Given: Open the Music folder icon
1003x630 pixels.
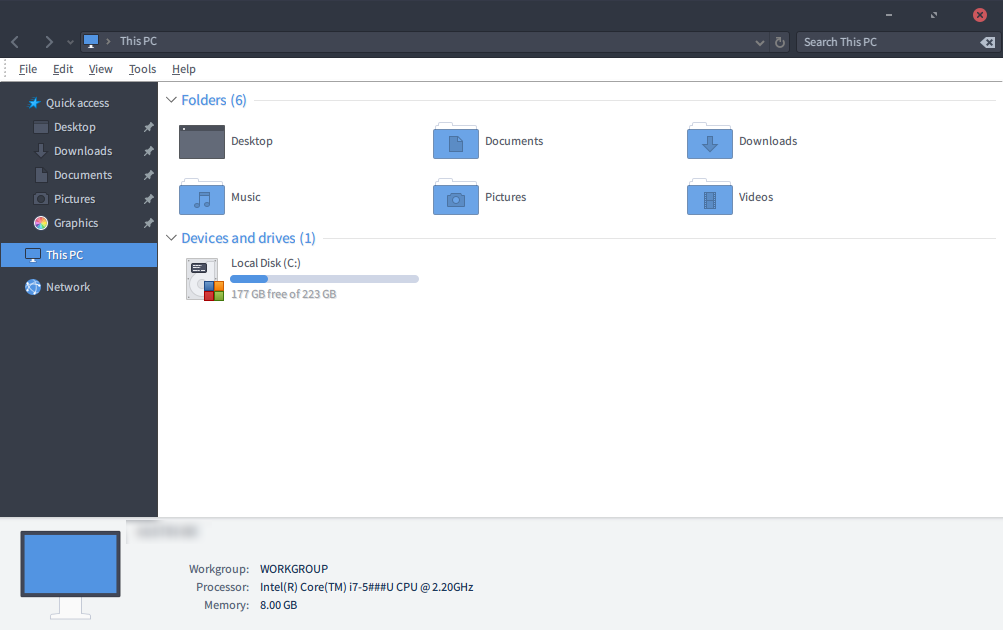Looking at the screenshot, I should click(x=202, y=198).
